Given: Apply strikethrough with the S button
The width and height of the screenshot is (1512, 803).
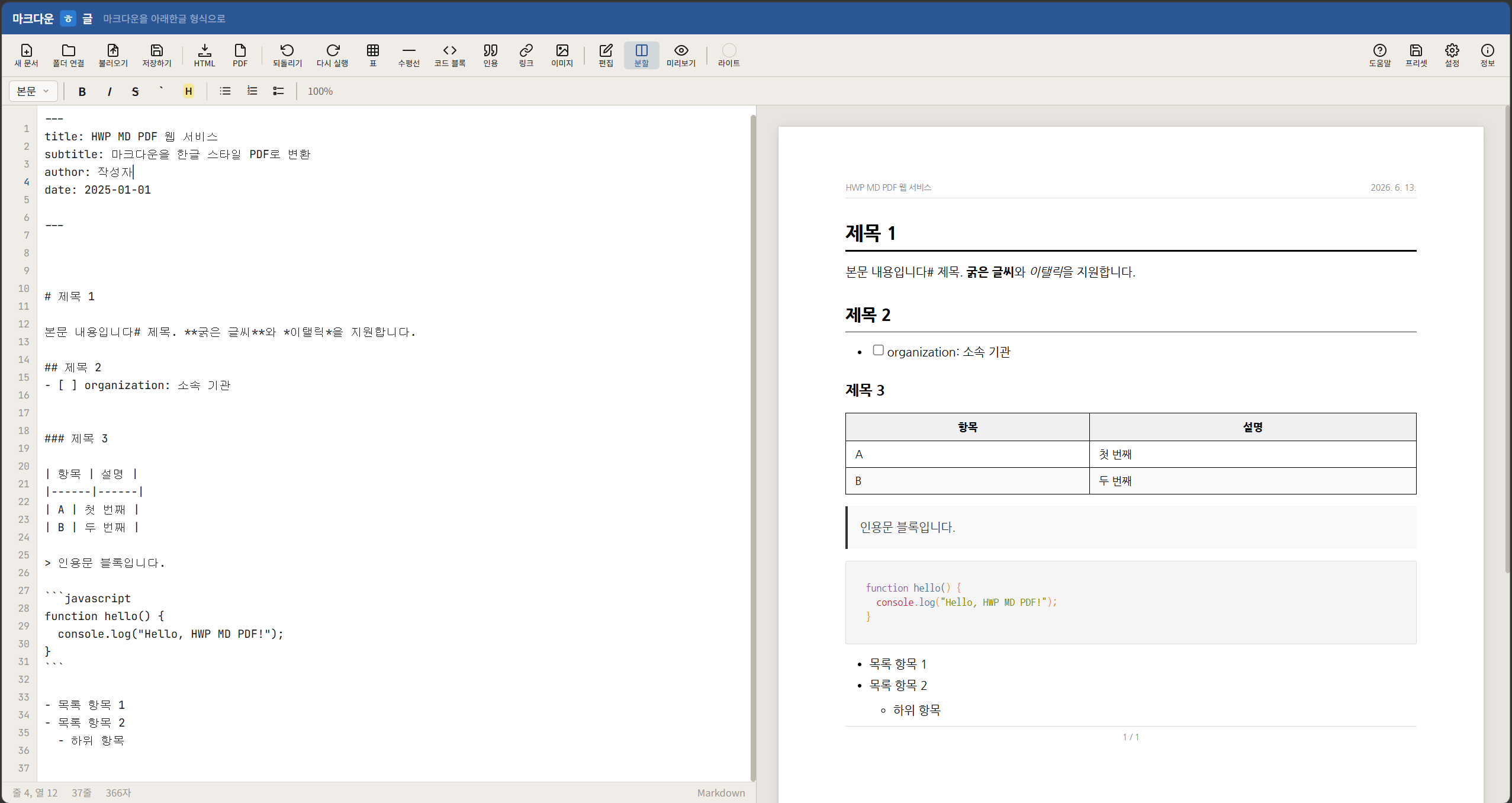Looking at the screenshot, I should click(x=136, y=91).
